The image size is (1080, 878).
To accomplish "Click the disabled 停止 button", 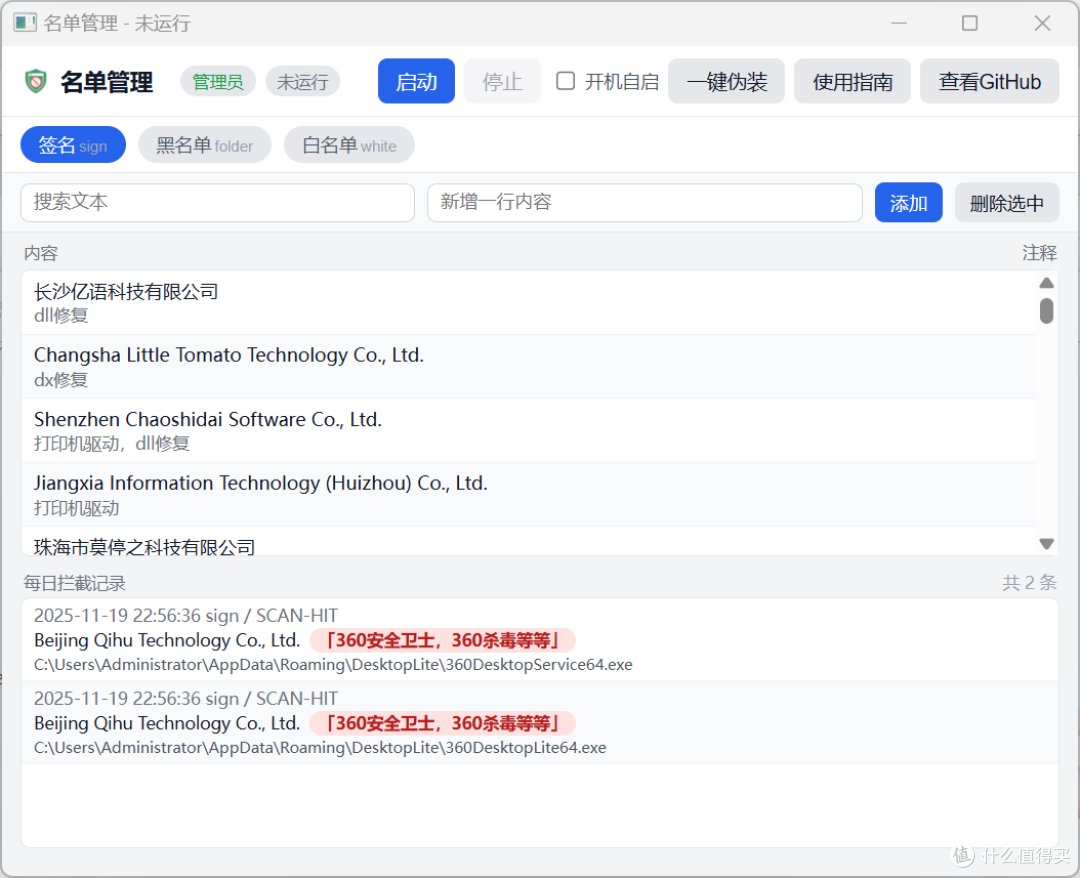I will pyautogui.click(x=502, y=81).
